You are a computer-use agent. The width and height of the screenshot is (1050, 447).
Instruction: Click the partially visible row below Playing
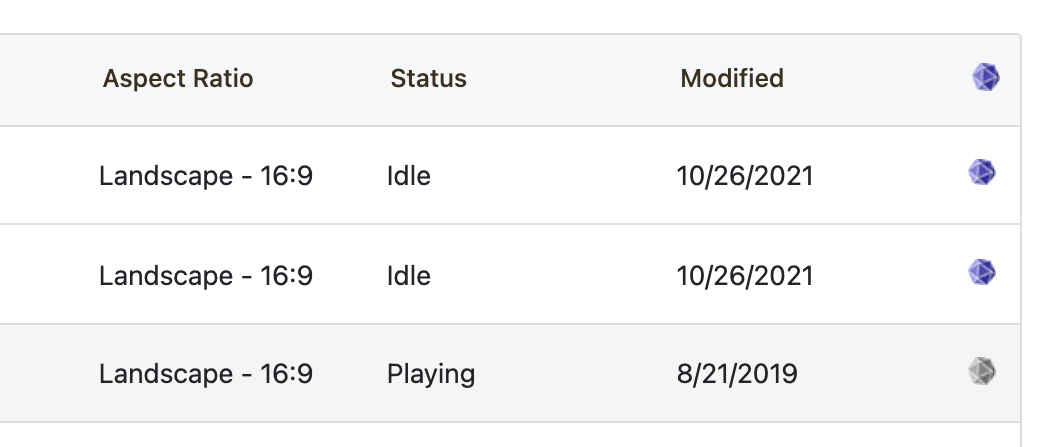tap(510, 435)
